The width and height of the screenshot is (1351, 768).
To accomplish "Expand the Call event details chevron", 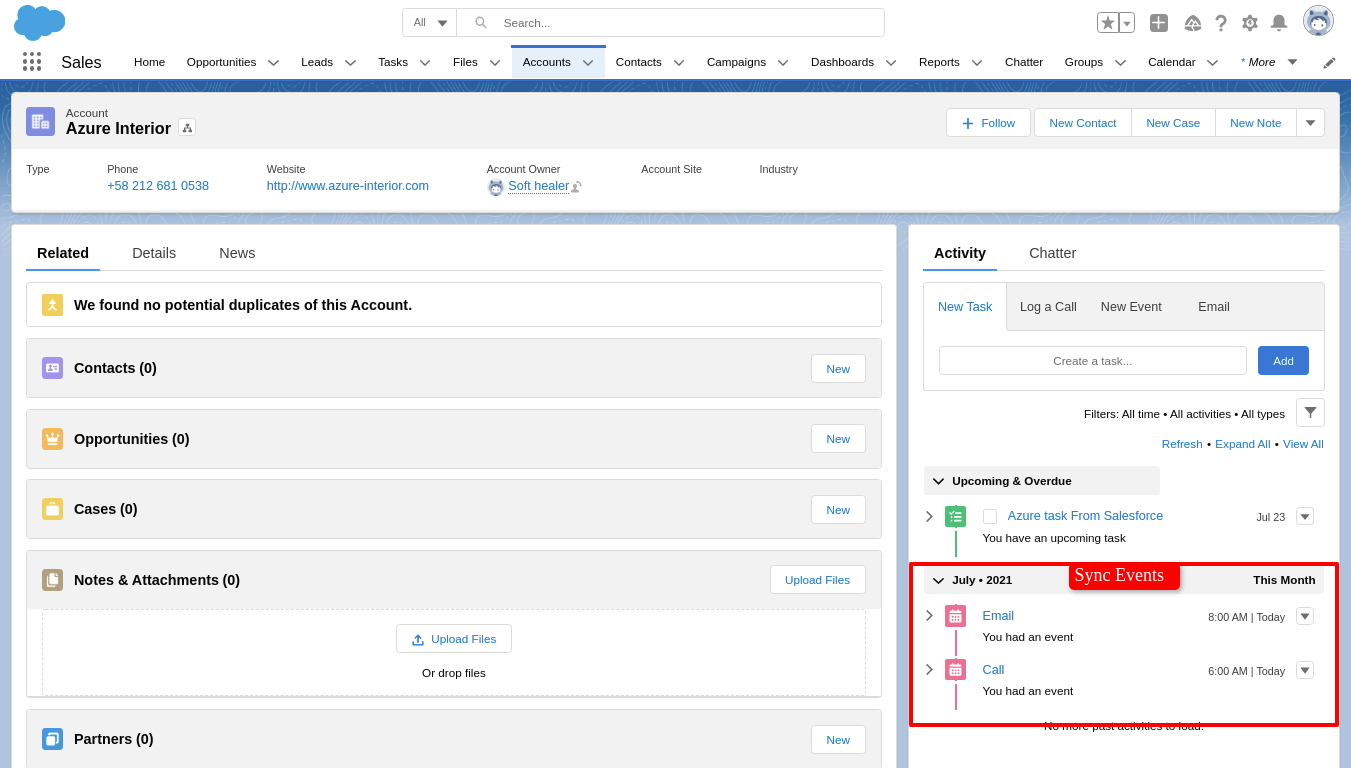I will [x=929, y=670].
